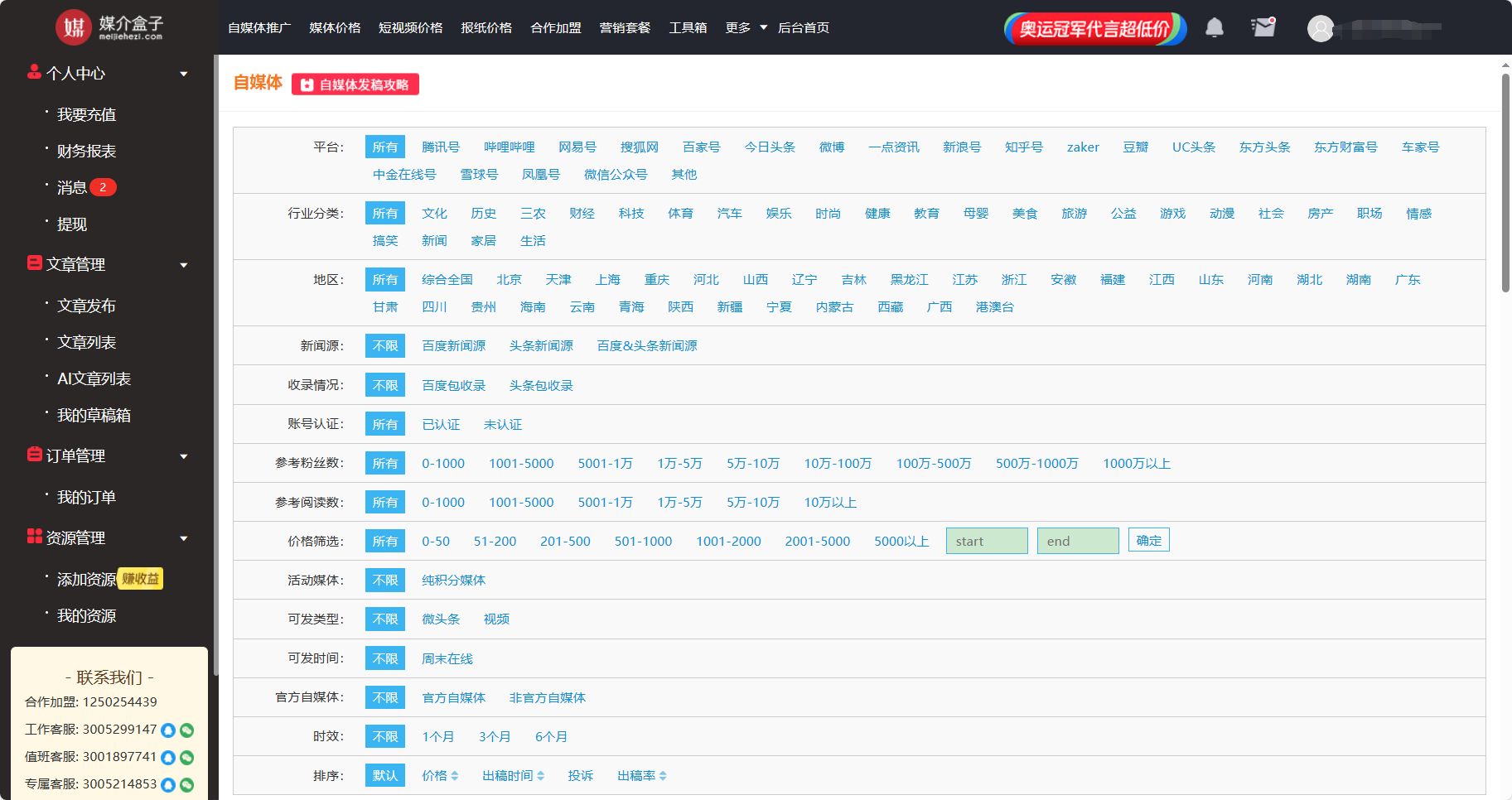
Task: Click the 资源管理 grid icon
Action: click(34, 537)
